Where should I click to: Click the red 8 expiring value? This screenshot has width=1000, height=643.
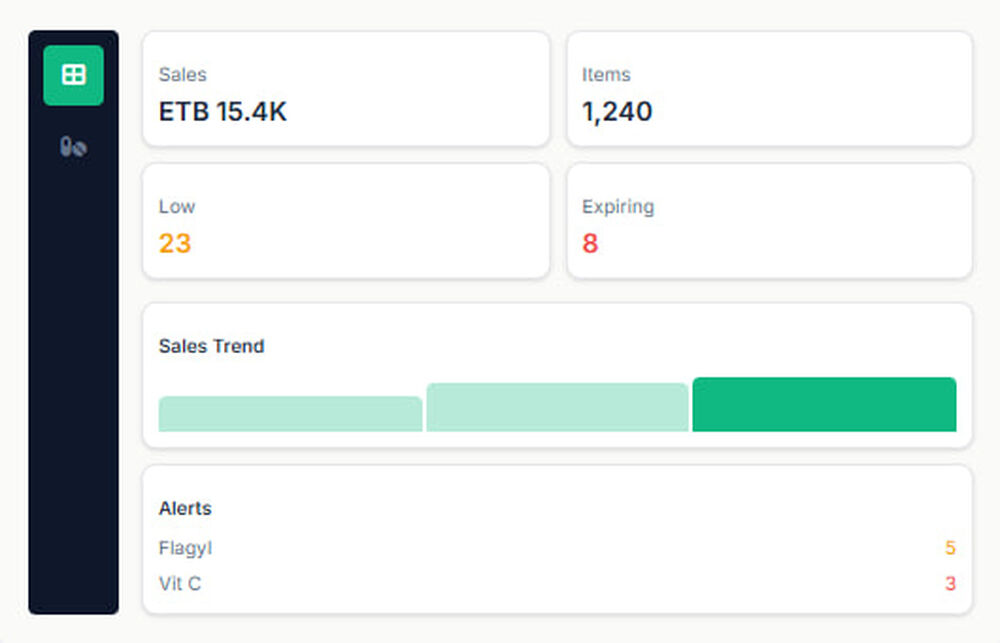tap(590, 243)
